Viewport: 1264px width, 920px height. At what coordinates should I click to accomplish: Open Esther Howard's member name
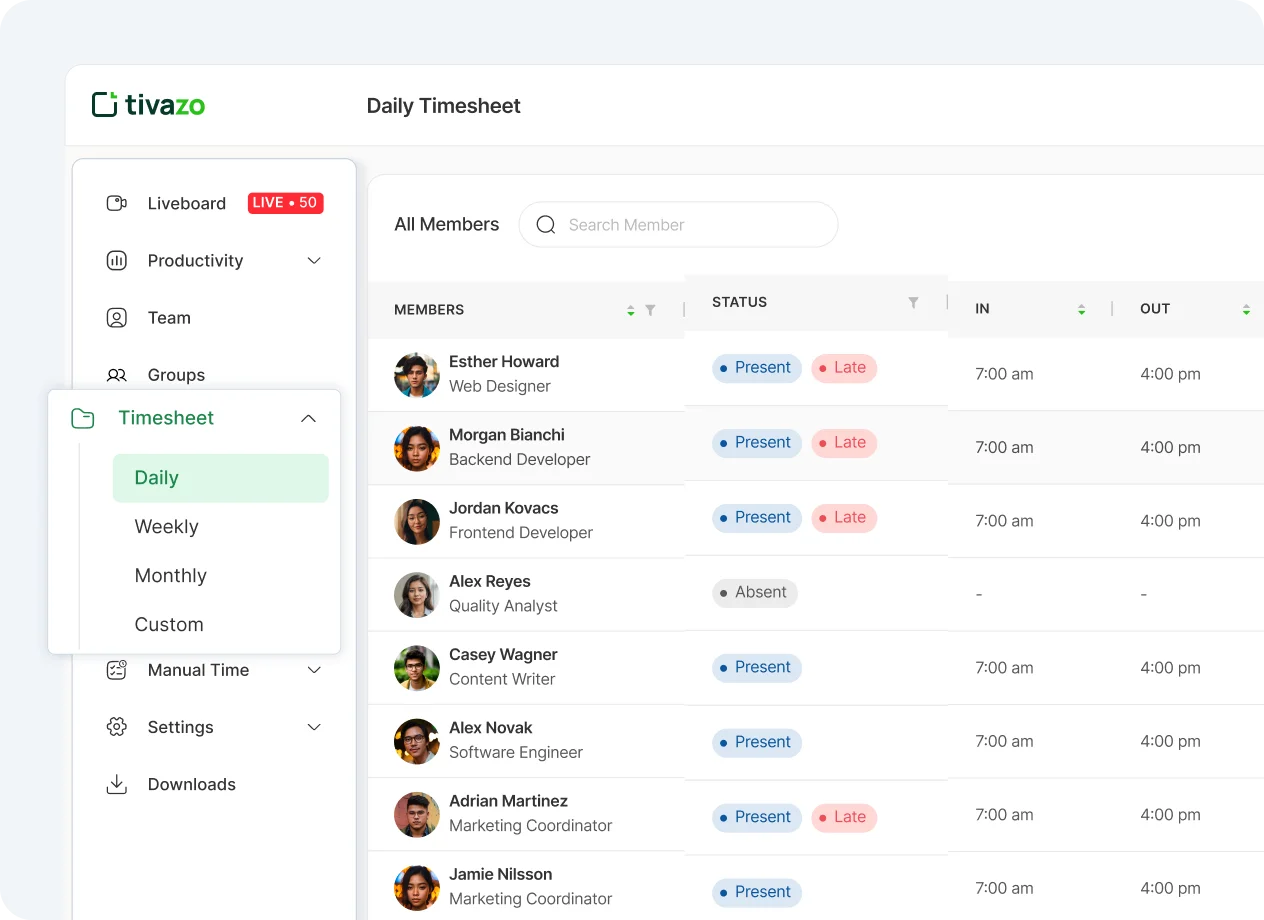[x=504, y=362]
